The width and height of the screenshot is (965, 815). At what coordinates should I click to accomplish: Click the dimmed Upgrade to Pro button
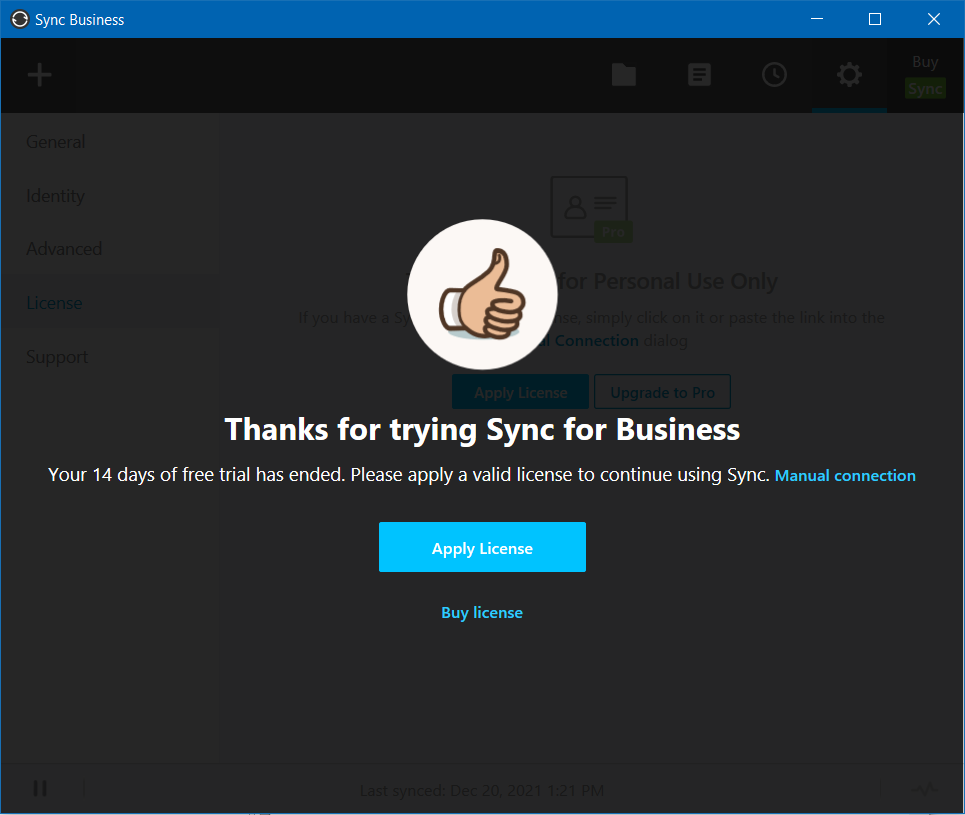[662, 392]
